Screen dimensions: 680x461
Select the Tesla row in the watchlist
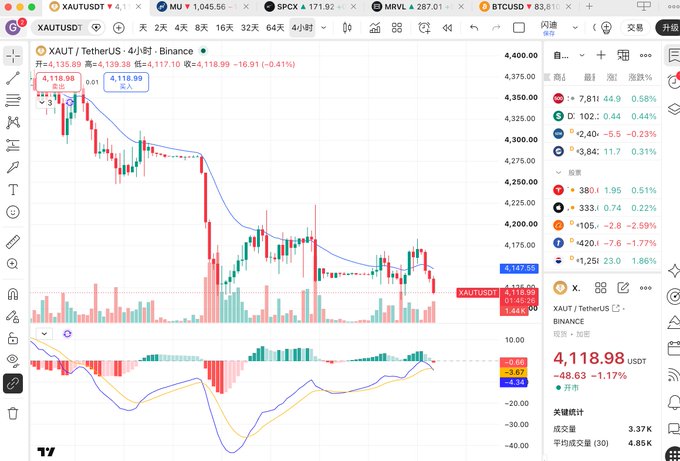603,190
